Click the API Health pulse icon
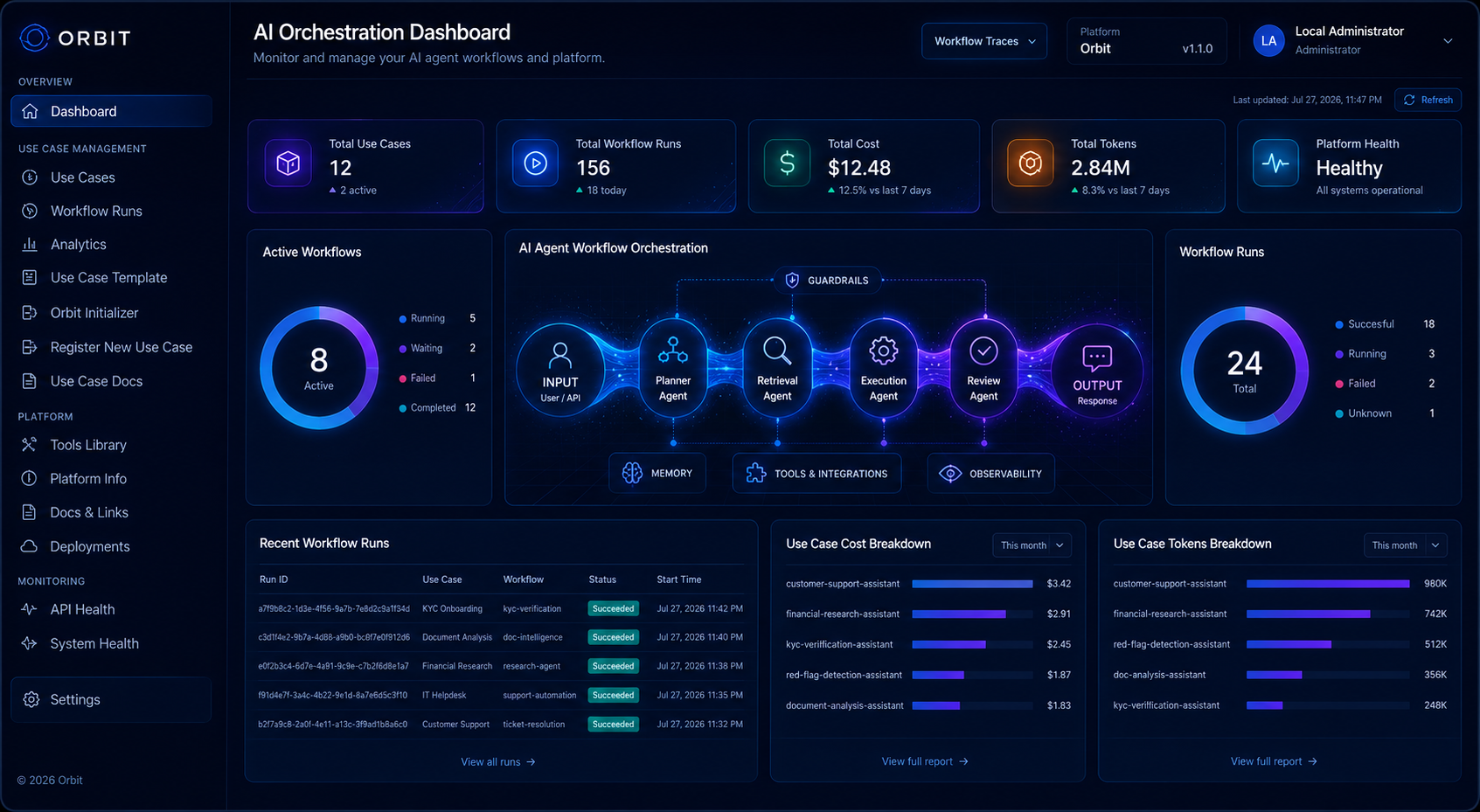Viewport: 1480px width, 812px height. [29, 609]
